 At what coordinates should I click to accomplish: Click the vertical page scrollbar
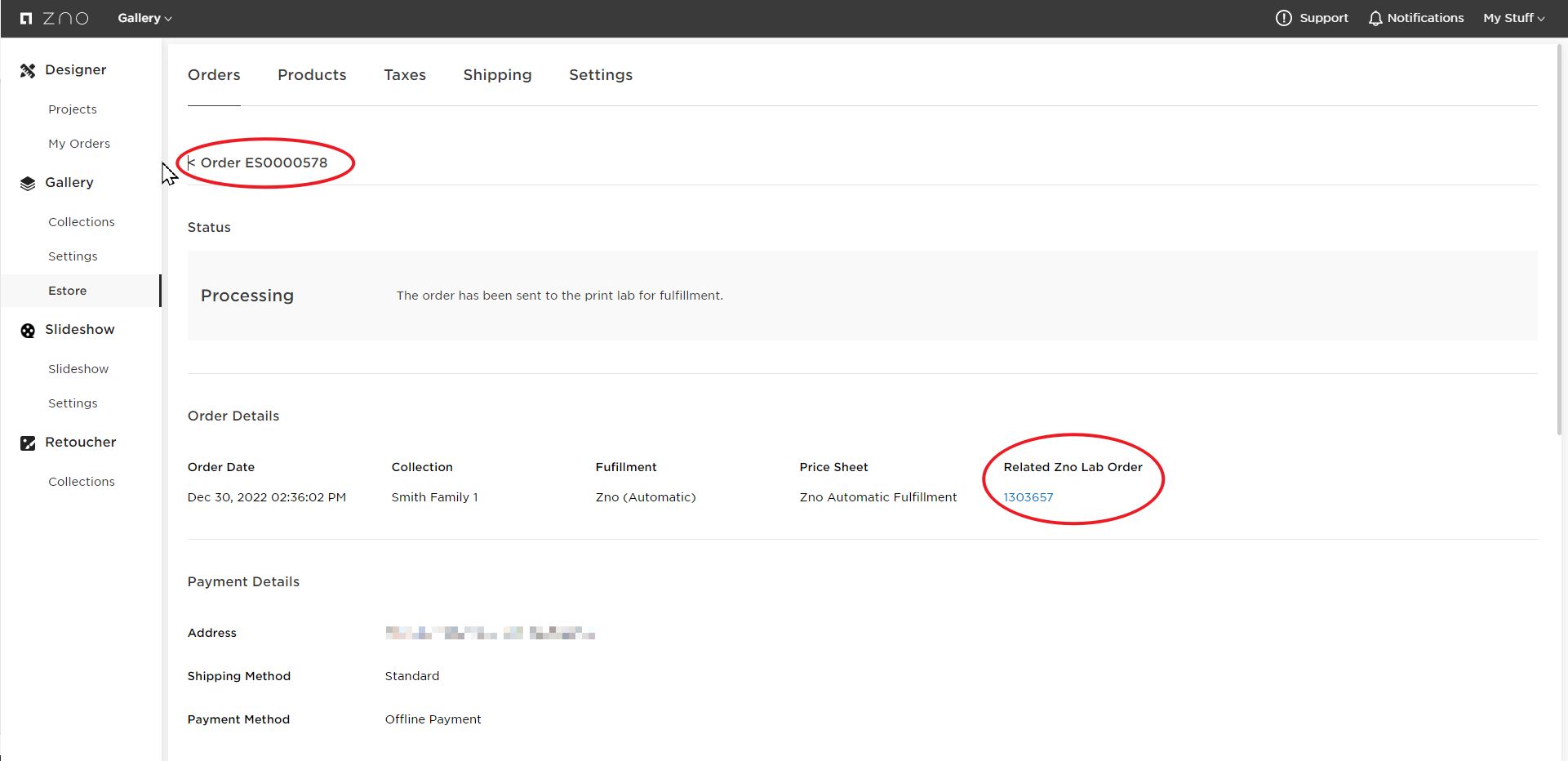[1561, 245]
